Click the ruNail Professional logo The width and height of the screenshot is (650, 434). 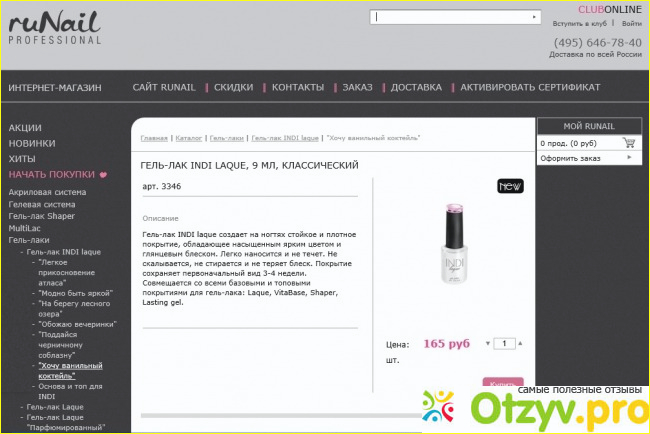pos(55,27)
